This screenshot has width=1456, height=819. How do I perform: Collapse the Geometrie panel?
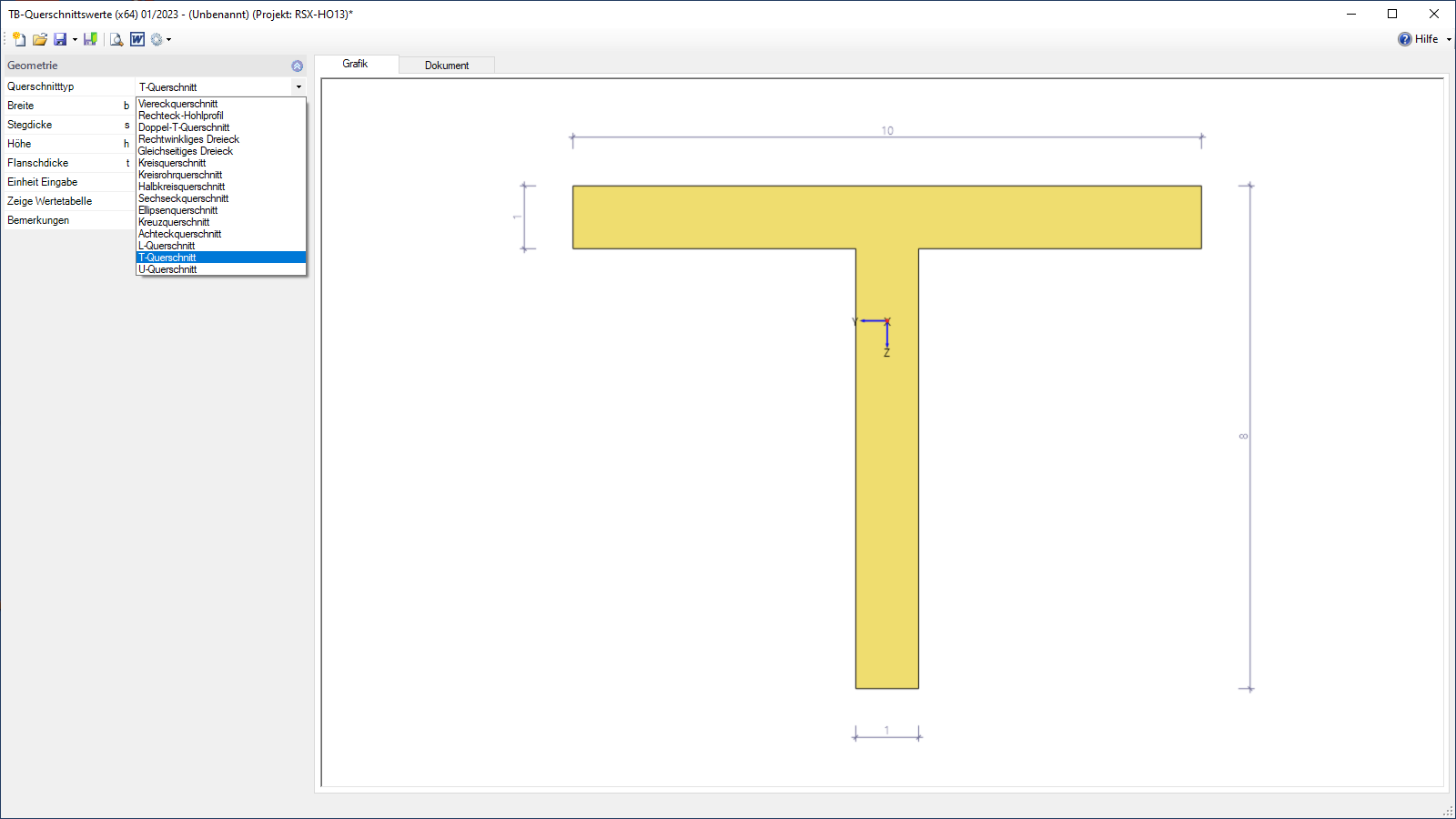297,66
